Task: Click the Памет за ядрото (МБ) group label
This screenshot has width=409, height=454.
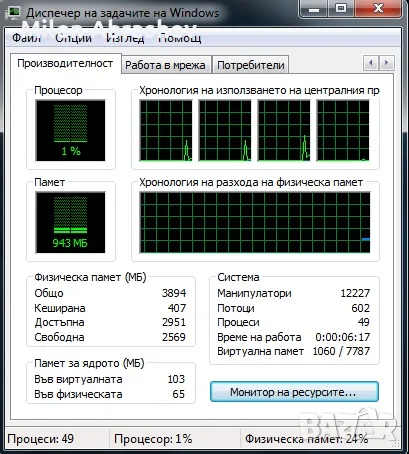Action: point(89,363)
